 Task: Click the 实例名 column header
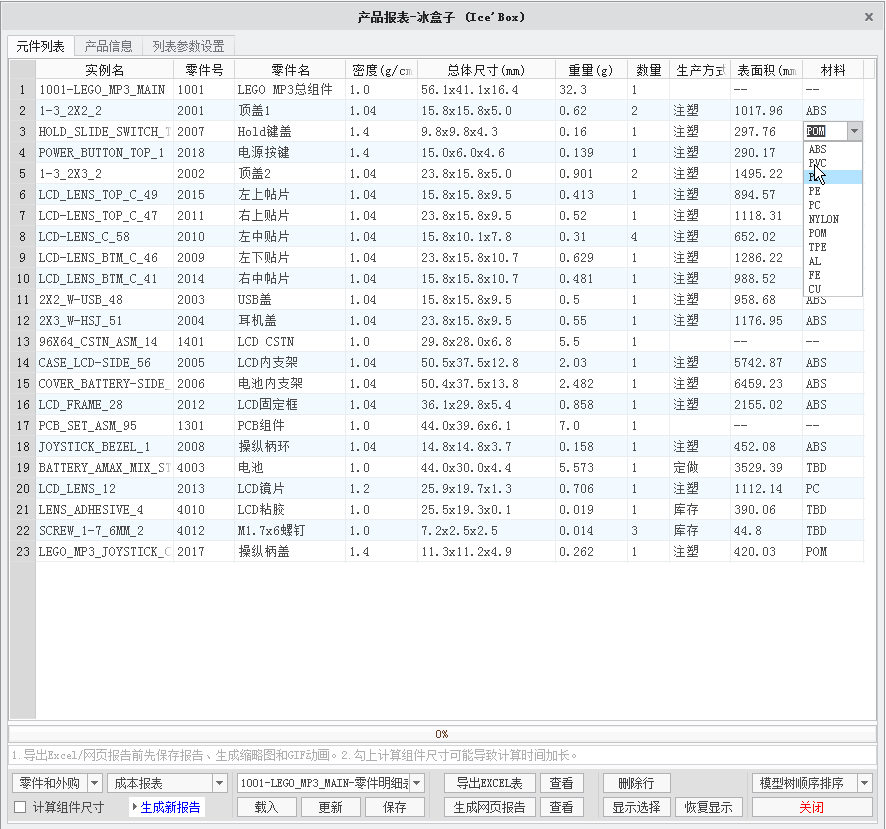pyautogui.click(x=105, y=70)
